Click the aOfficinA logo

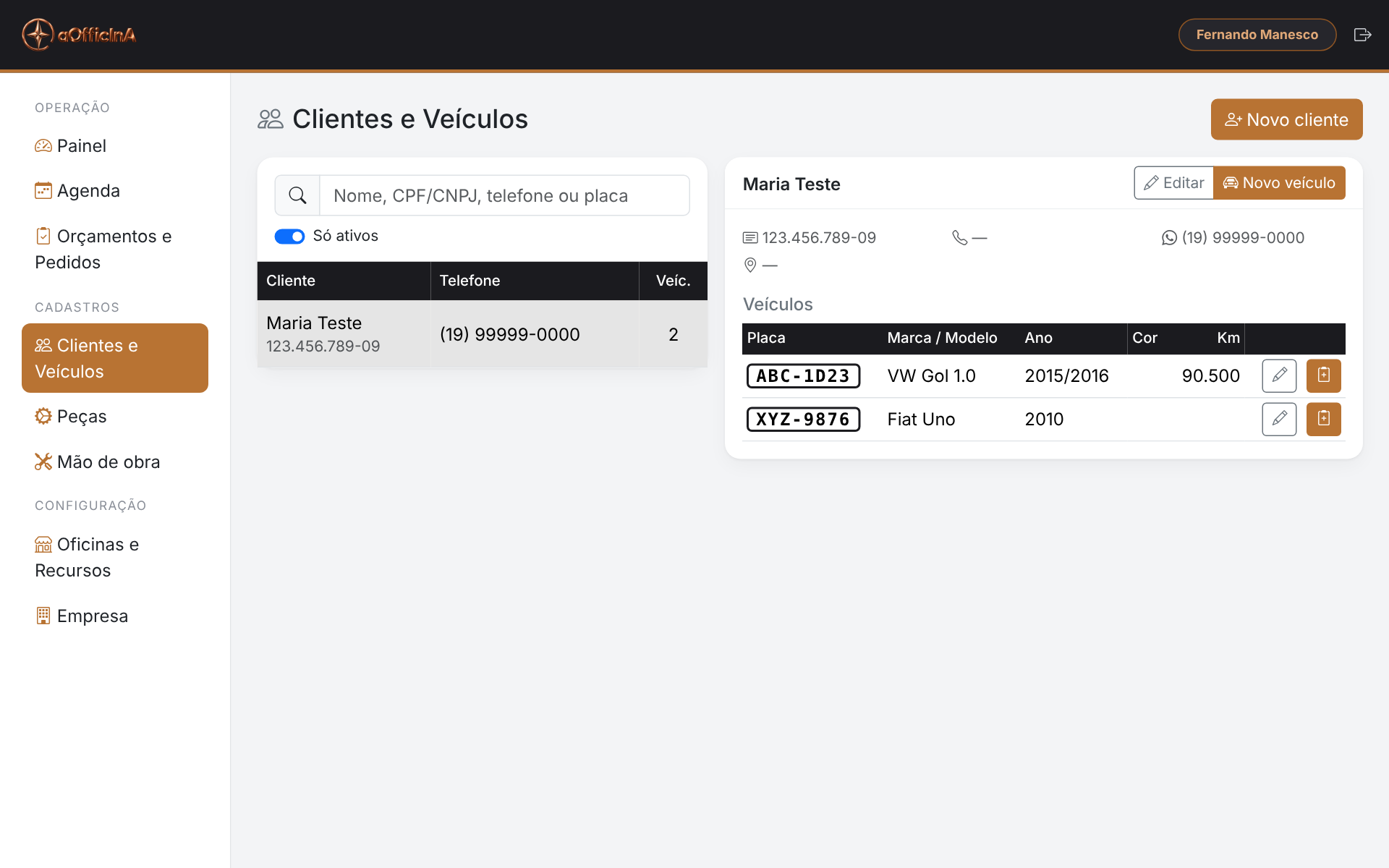point(79,35)
